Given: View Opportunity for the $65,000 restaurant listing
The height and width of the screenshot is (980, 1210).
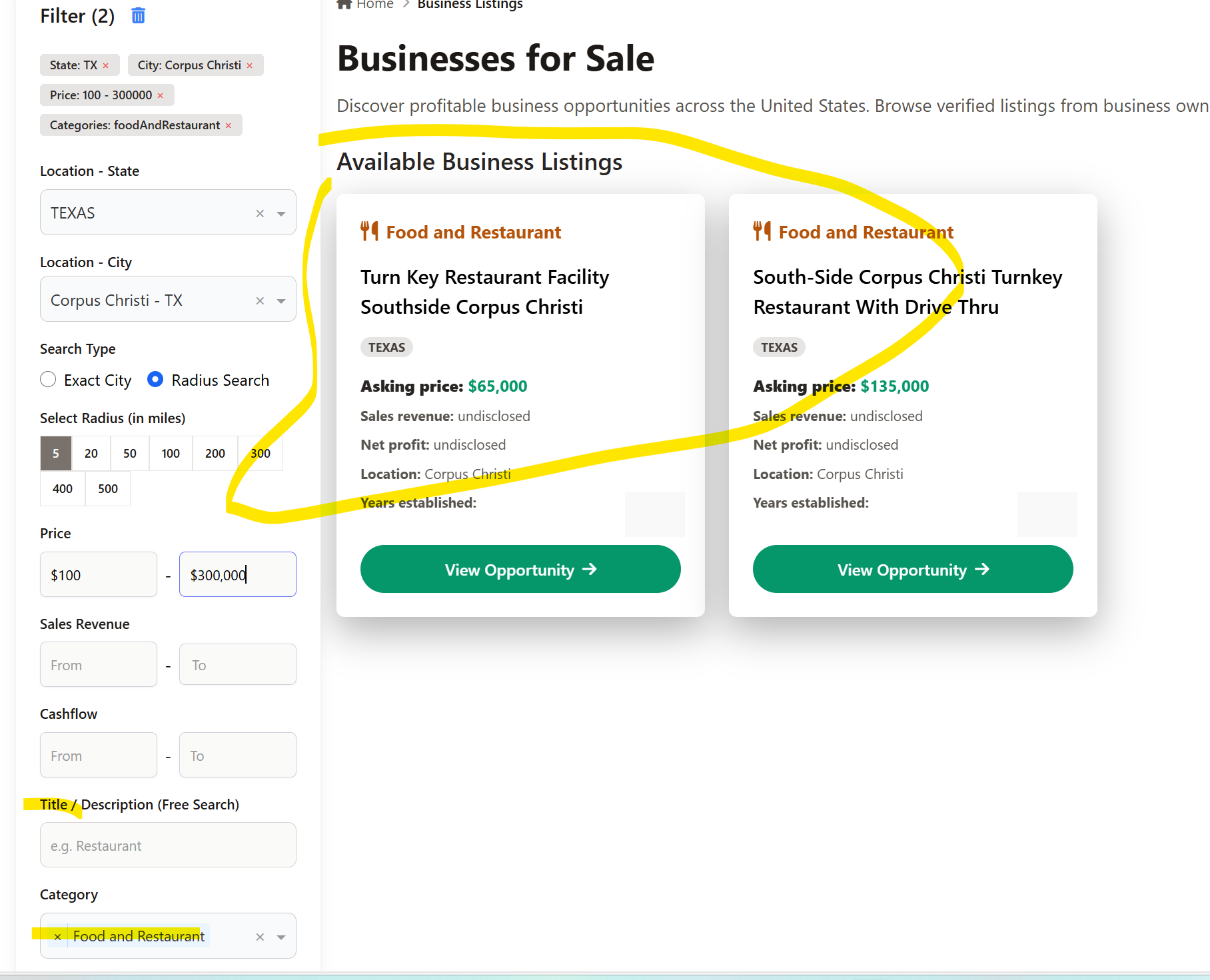Looking at the screenshot, I should click(x=520, y=569).
